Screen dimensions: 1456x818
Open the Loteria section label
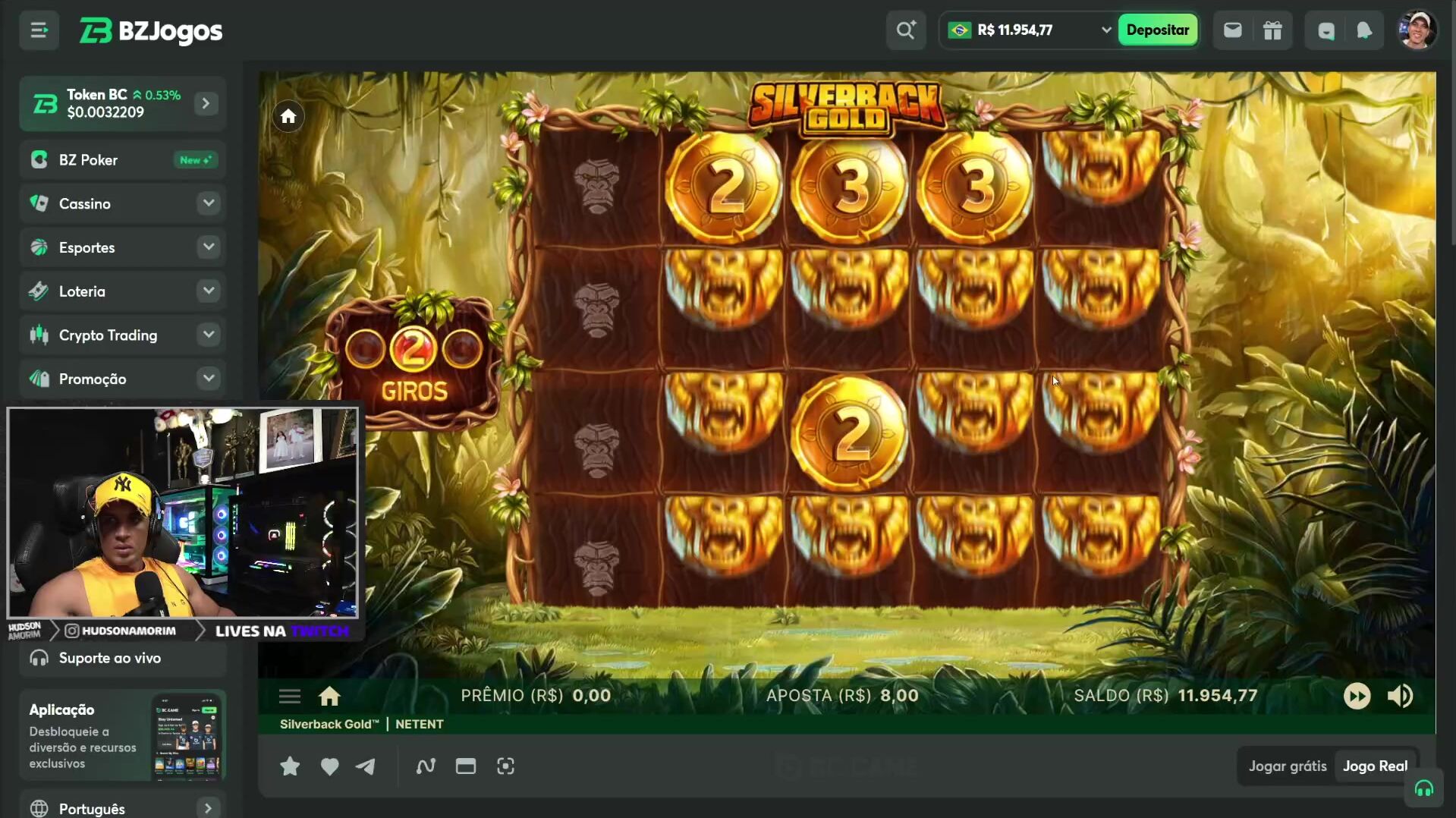point(82,291)
